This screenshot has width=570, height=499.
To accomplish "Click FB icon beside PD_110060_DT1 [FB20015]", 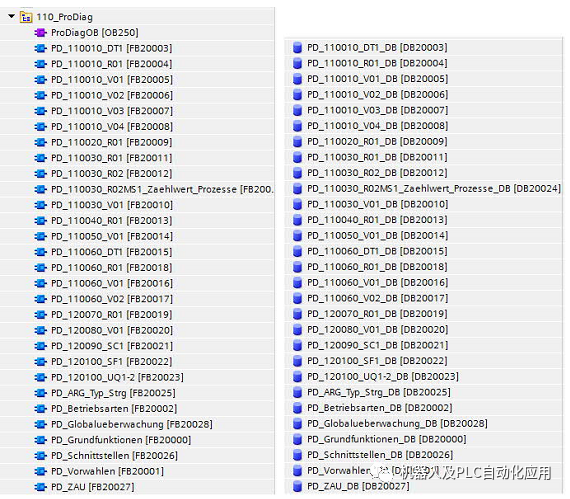I will [40, 252].
